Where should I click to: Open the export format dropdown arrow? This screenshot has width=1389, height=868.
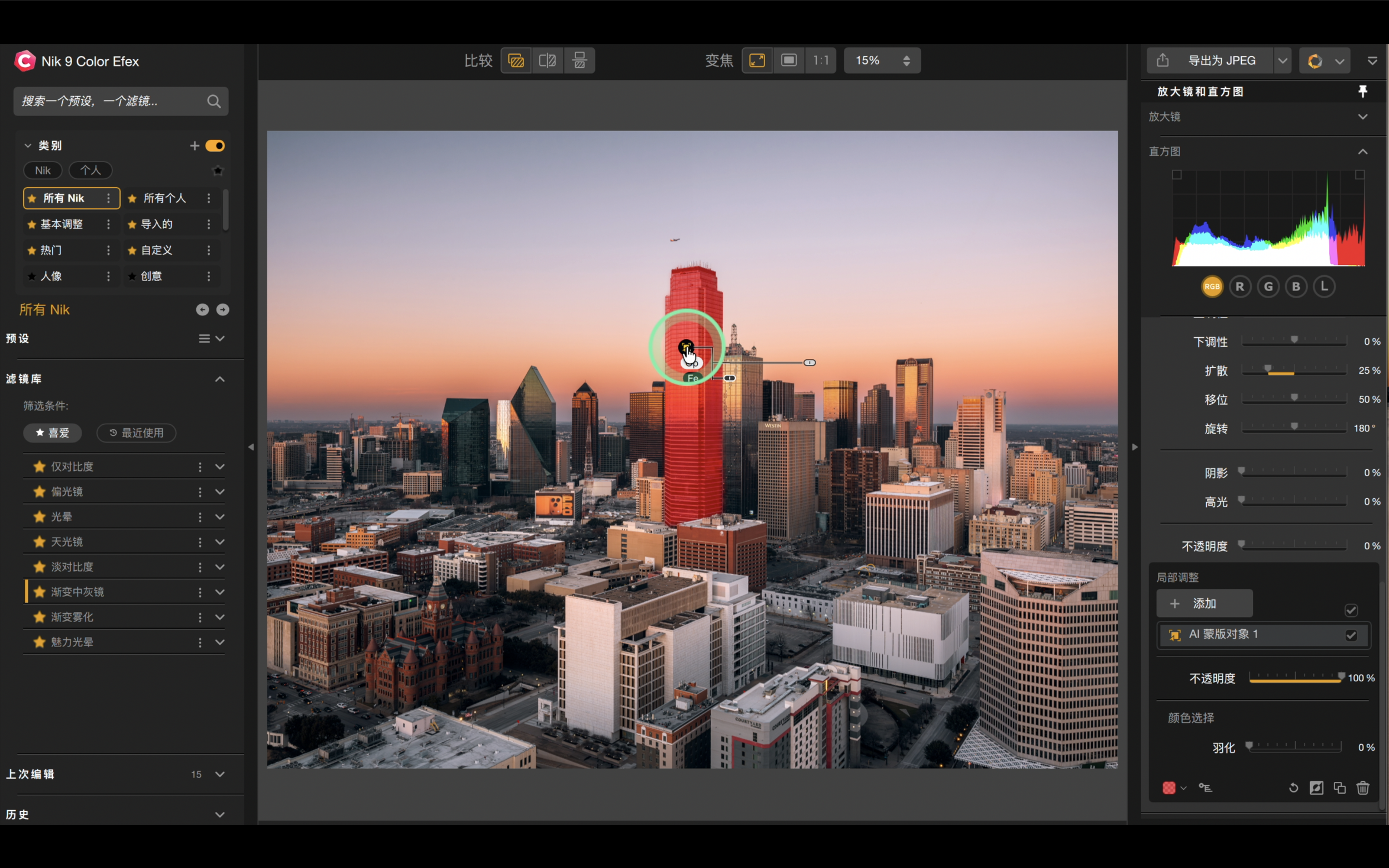(1282, 61)
